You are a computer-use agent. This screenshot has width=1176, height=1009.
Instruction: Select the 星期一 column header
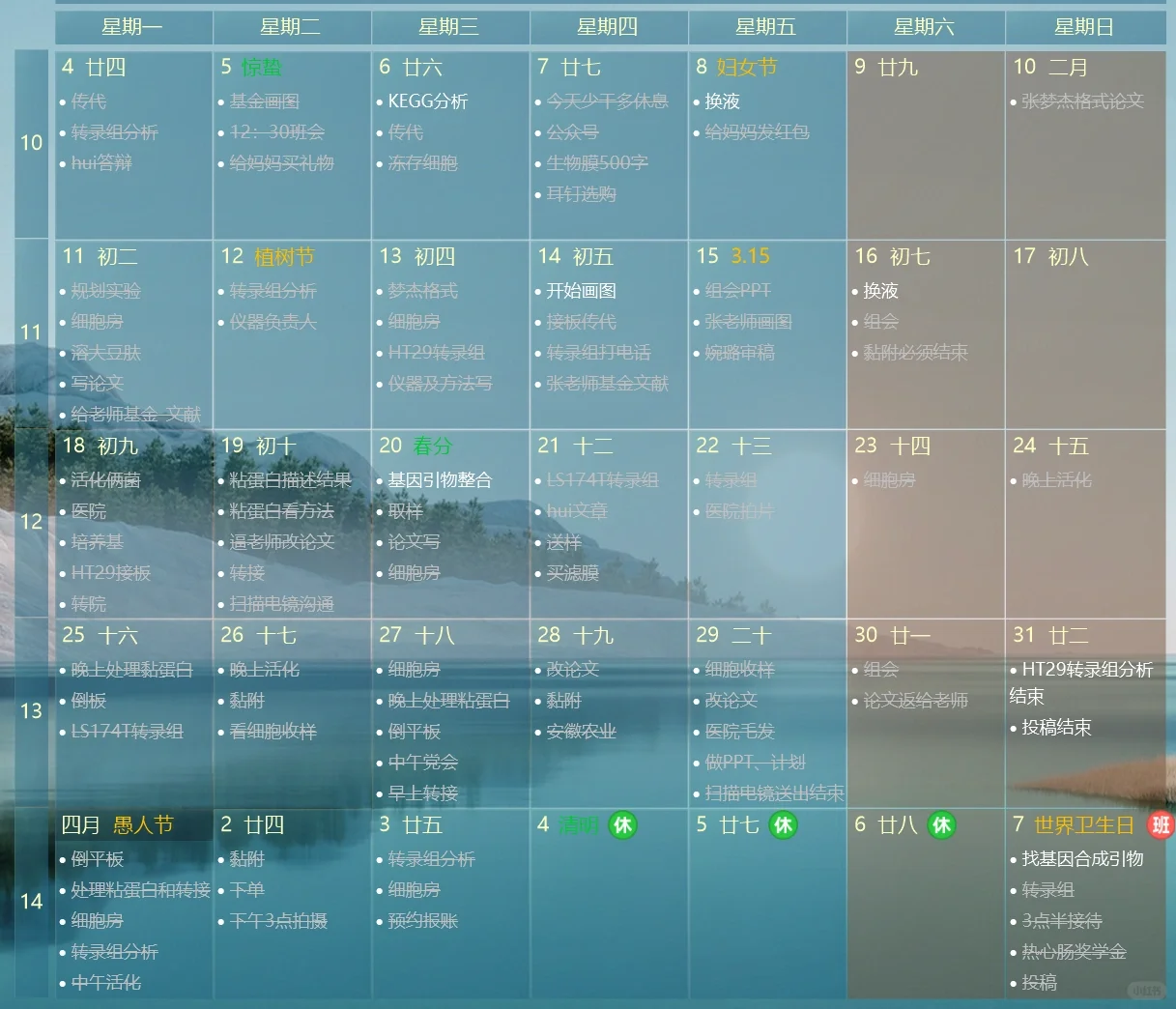tap(133, 27)
